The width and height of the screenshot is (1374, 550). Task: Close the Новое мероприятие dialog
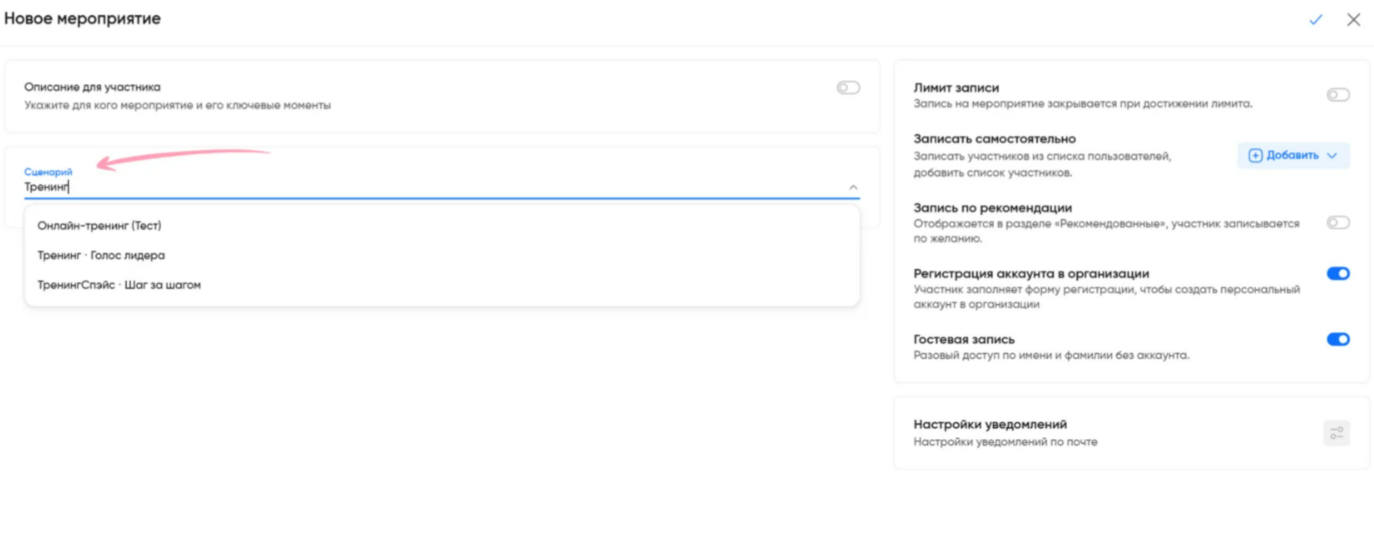(1353, 20)
